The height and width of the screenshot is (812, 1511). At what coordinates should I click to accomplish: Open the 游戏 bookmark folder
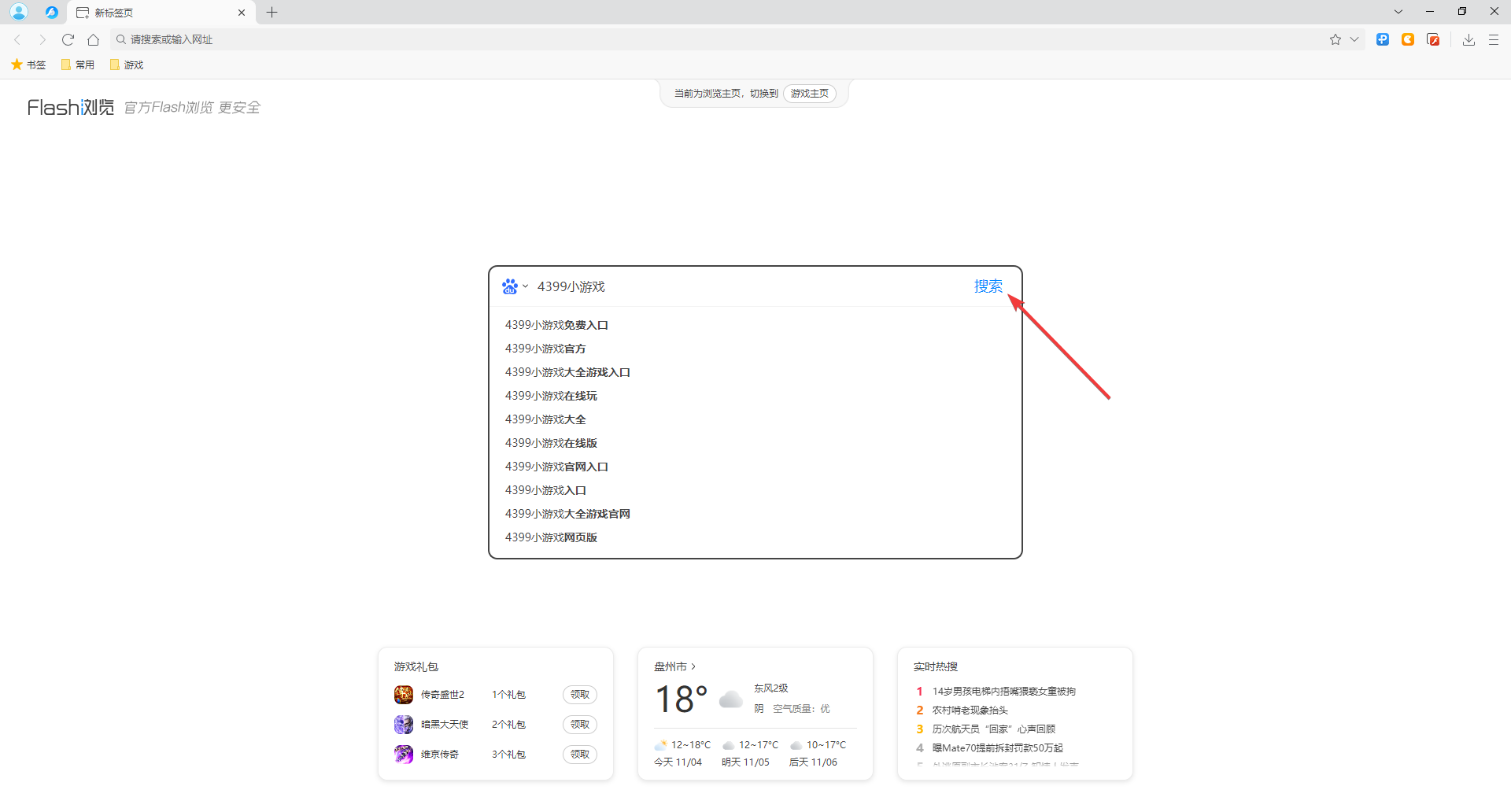126,65
